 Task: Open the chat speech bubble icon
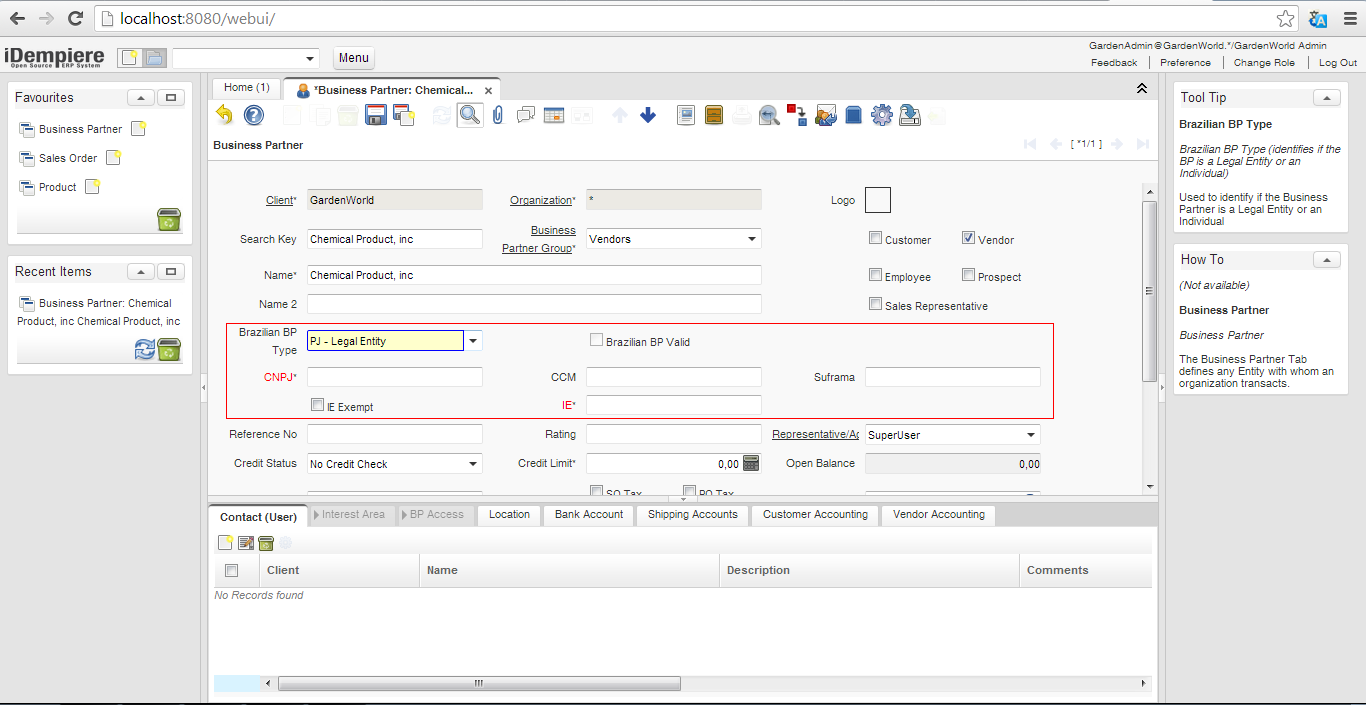[x=526, y=115]
